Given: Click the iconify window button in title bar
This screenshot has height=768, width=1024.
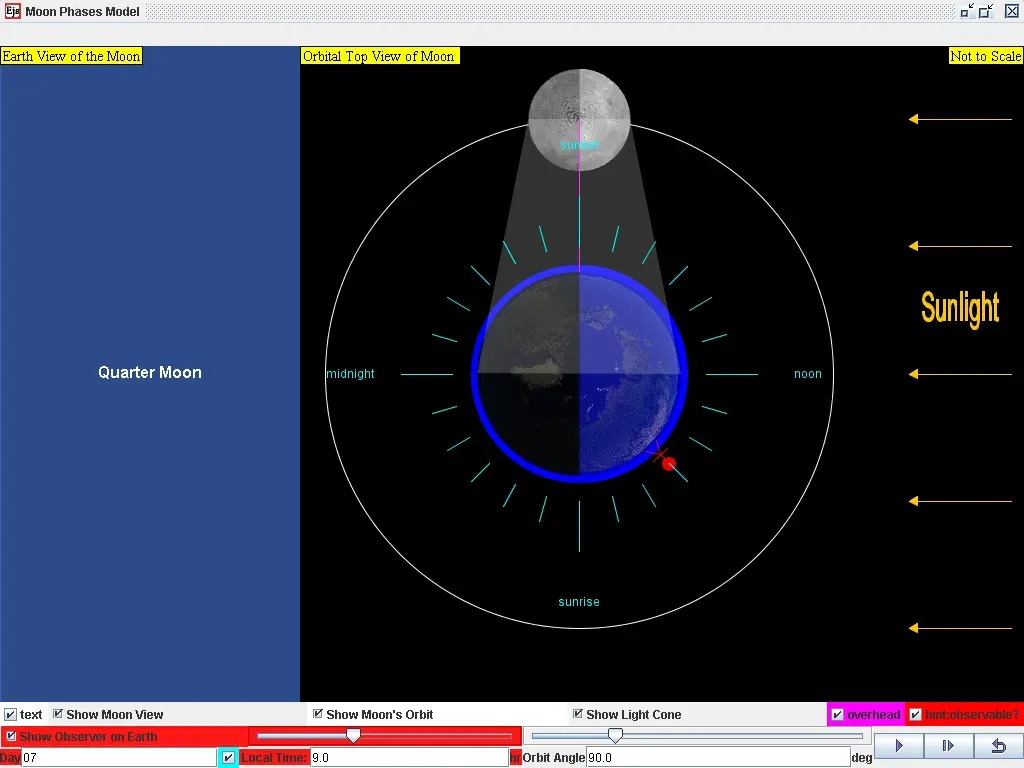Looking at the screenshot, I should click(967, 12).
